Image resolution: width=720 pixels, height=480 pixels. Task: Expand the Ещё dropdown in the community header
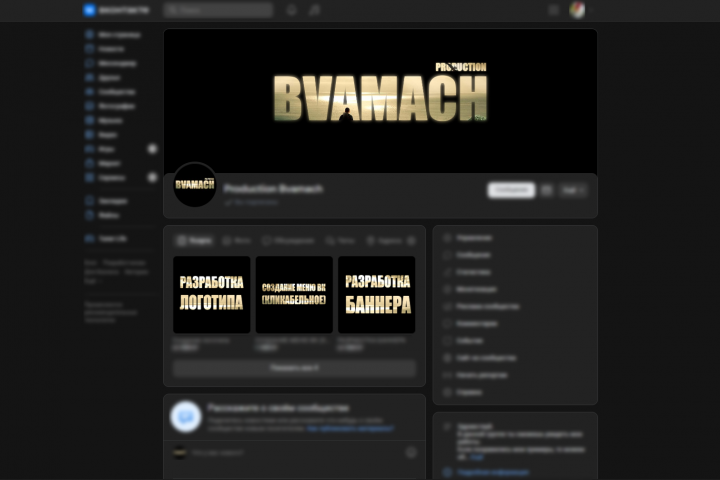[x=573, y=190]
